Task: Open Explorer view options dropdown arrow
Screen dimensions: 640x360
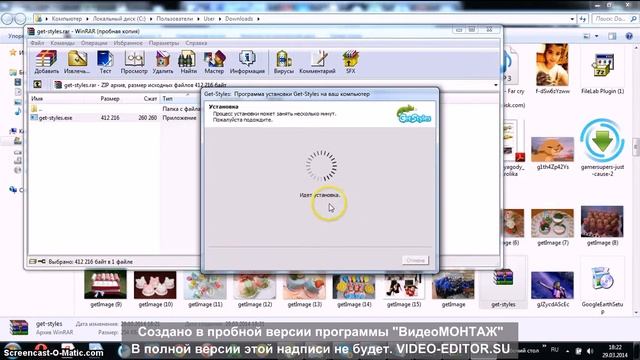Action: (597, 36)
